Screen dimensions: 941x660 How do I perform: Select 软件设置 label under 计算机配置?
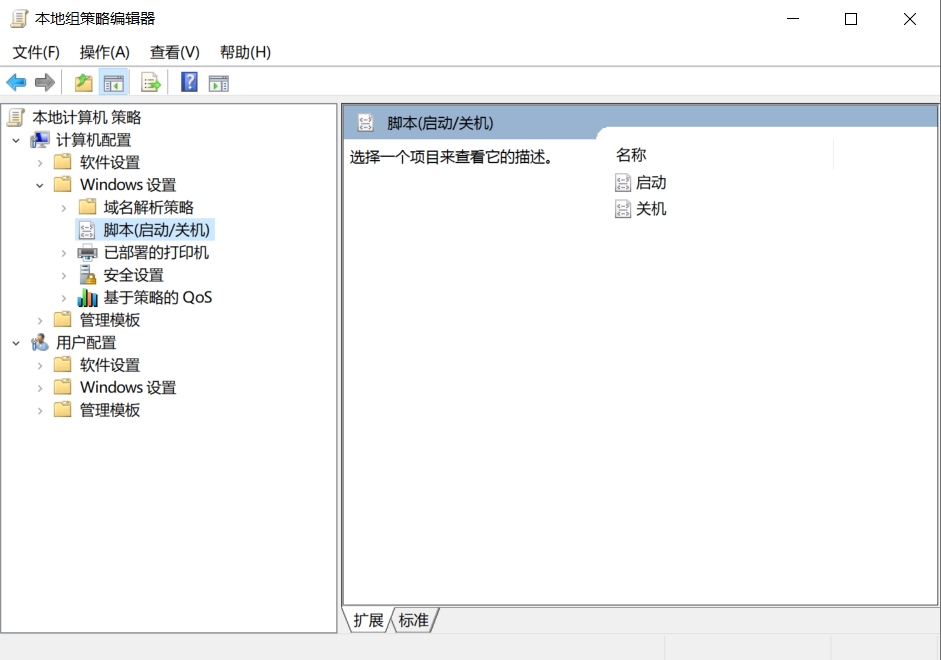[110, 162]
